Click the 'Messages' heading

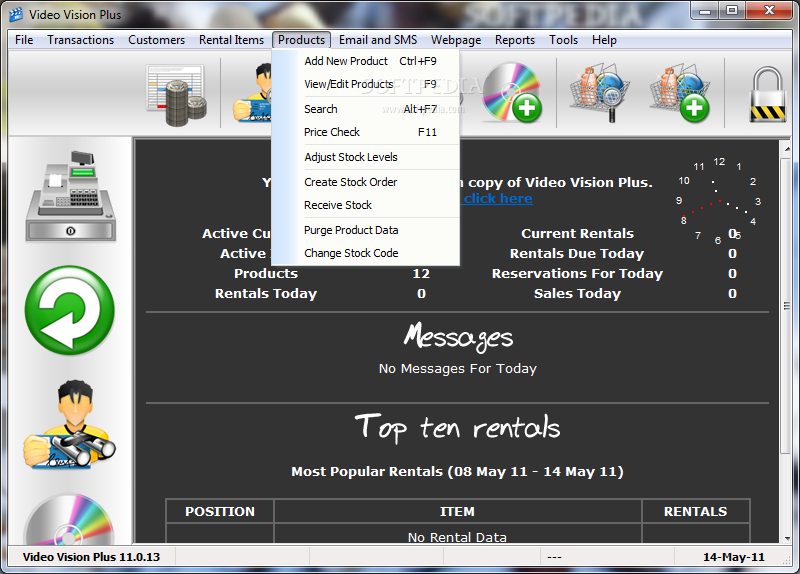(458, 337)
